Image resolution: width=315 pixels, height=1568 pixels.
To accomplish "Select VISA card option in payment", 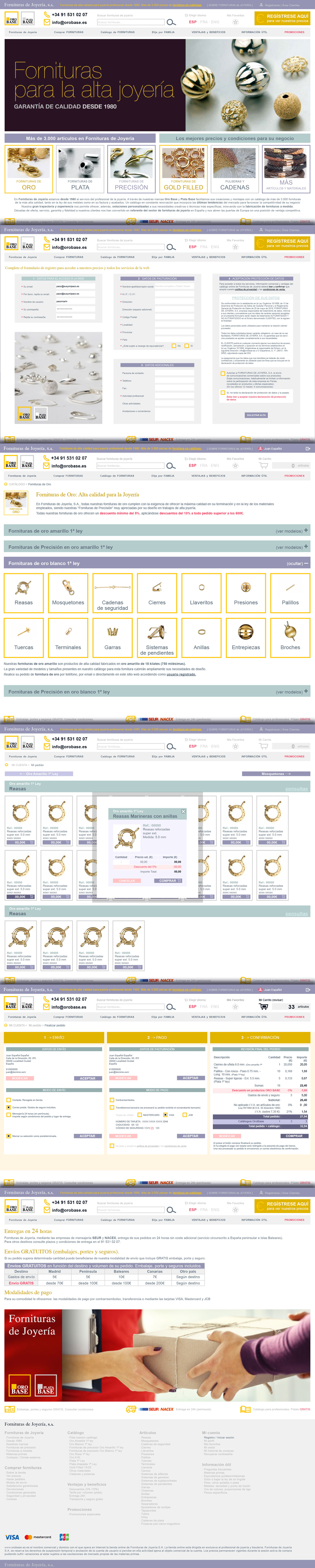I will [165, 1115].
